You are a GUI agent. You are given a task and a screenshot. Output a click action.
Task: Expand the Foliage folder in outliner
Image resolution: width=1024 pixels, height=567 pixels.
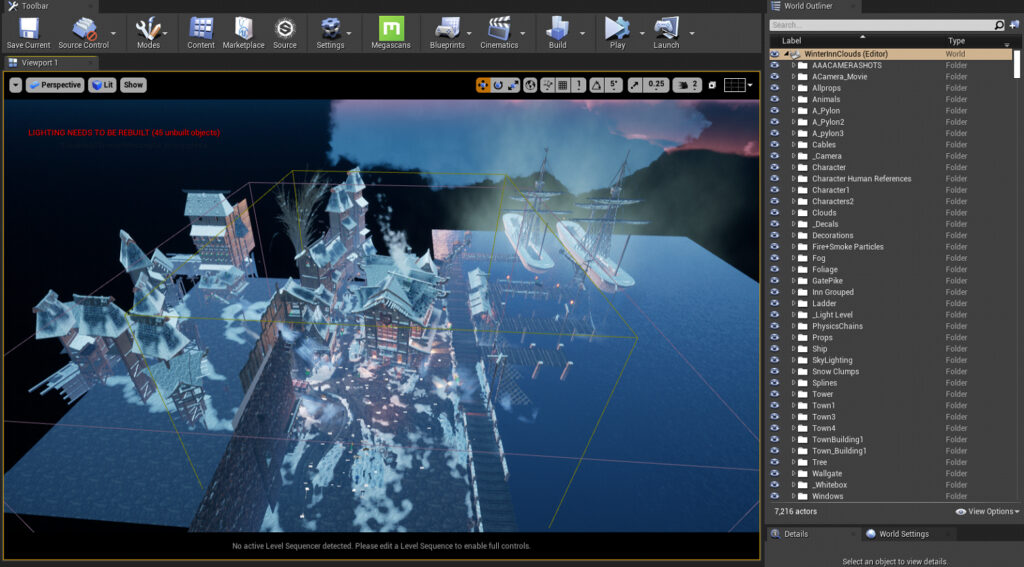(793, 269)
